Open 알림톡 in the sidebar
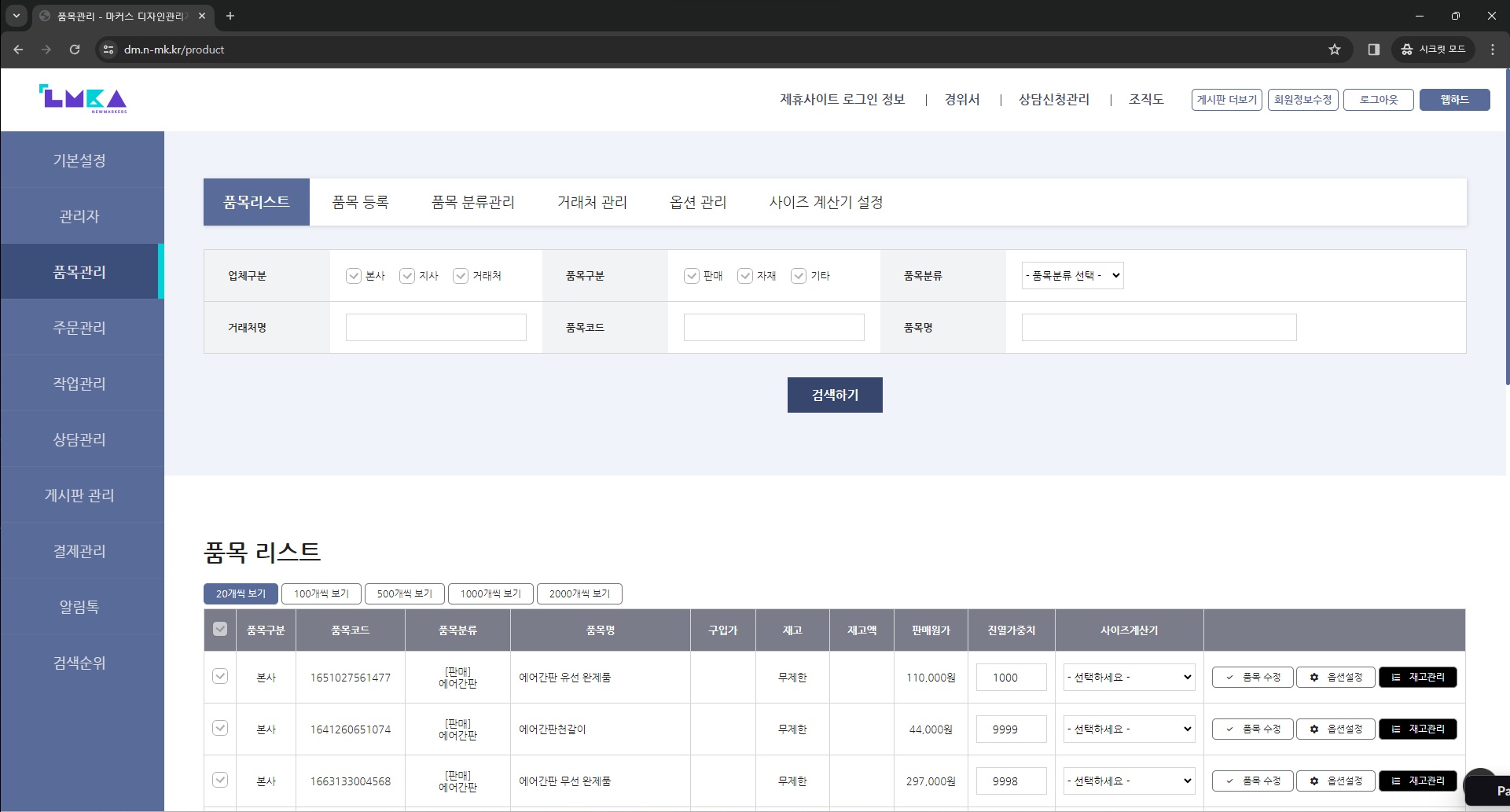 click(x=79, y=607)
